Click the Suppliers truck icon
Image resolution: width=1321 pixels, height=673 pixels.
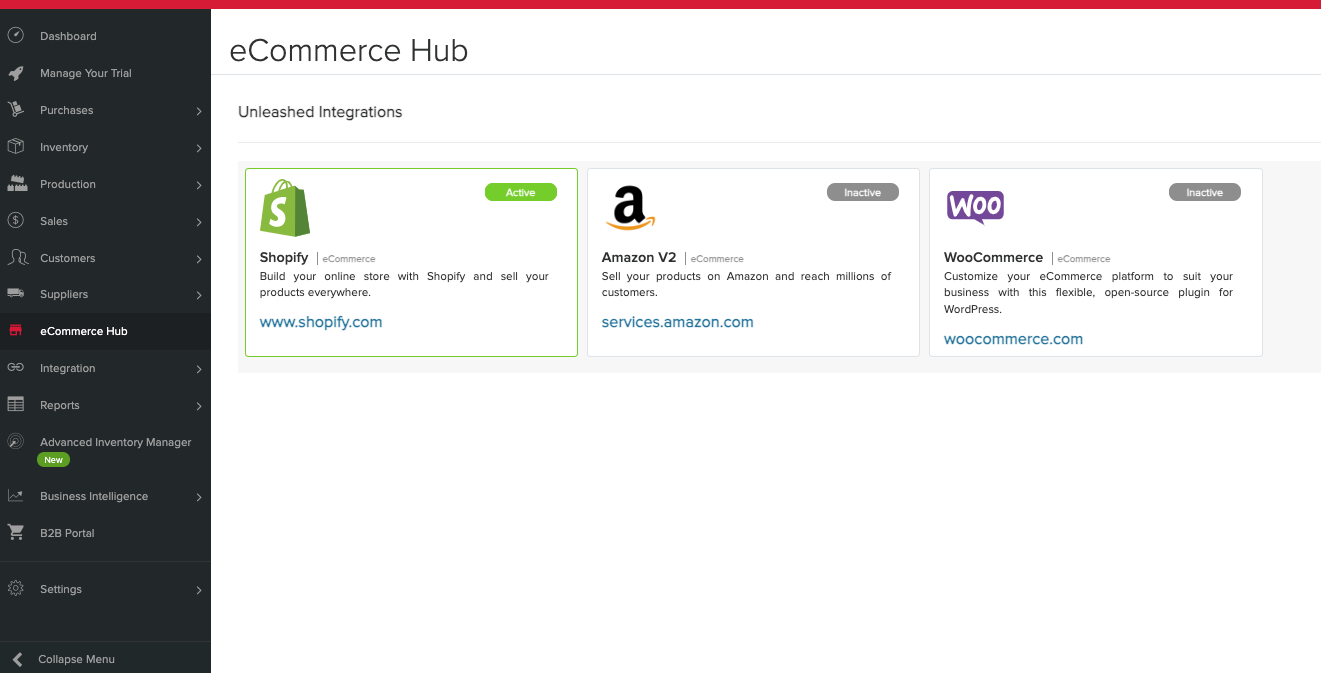[15, 294]
